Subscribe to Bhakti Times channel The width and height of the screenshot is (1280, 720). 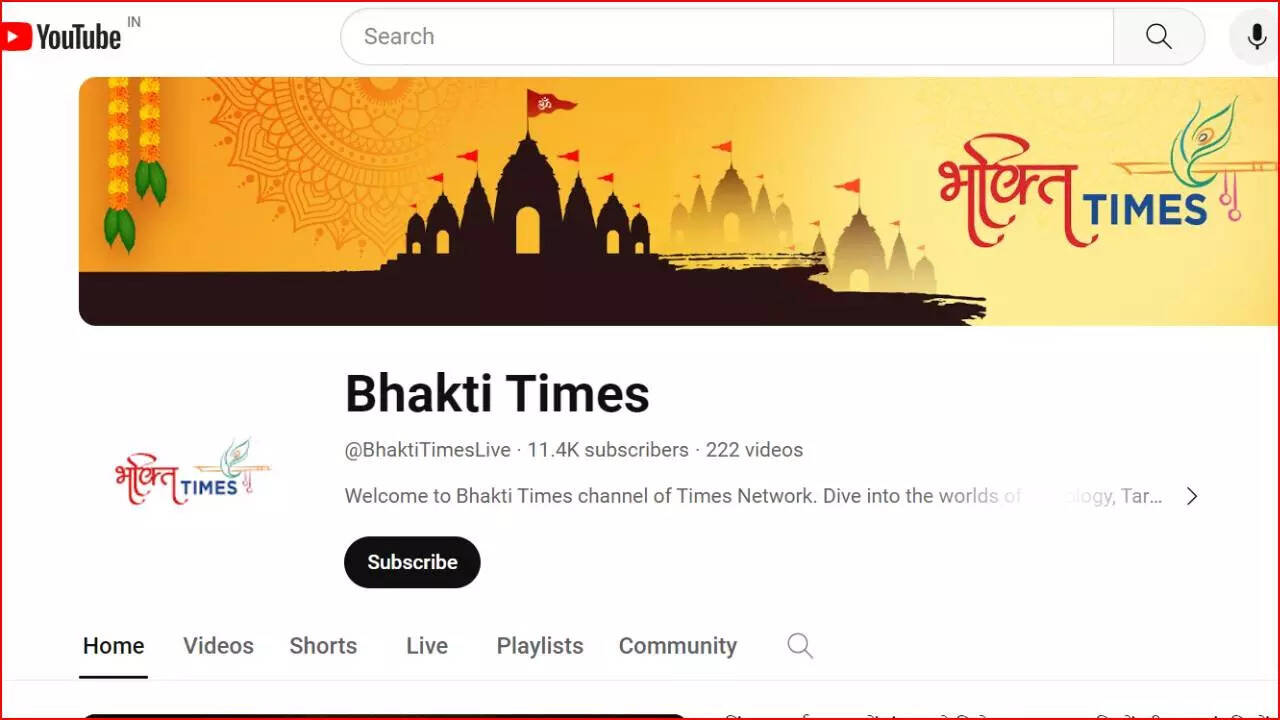coord(412,562)
